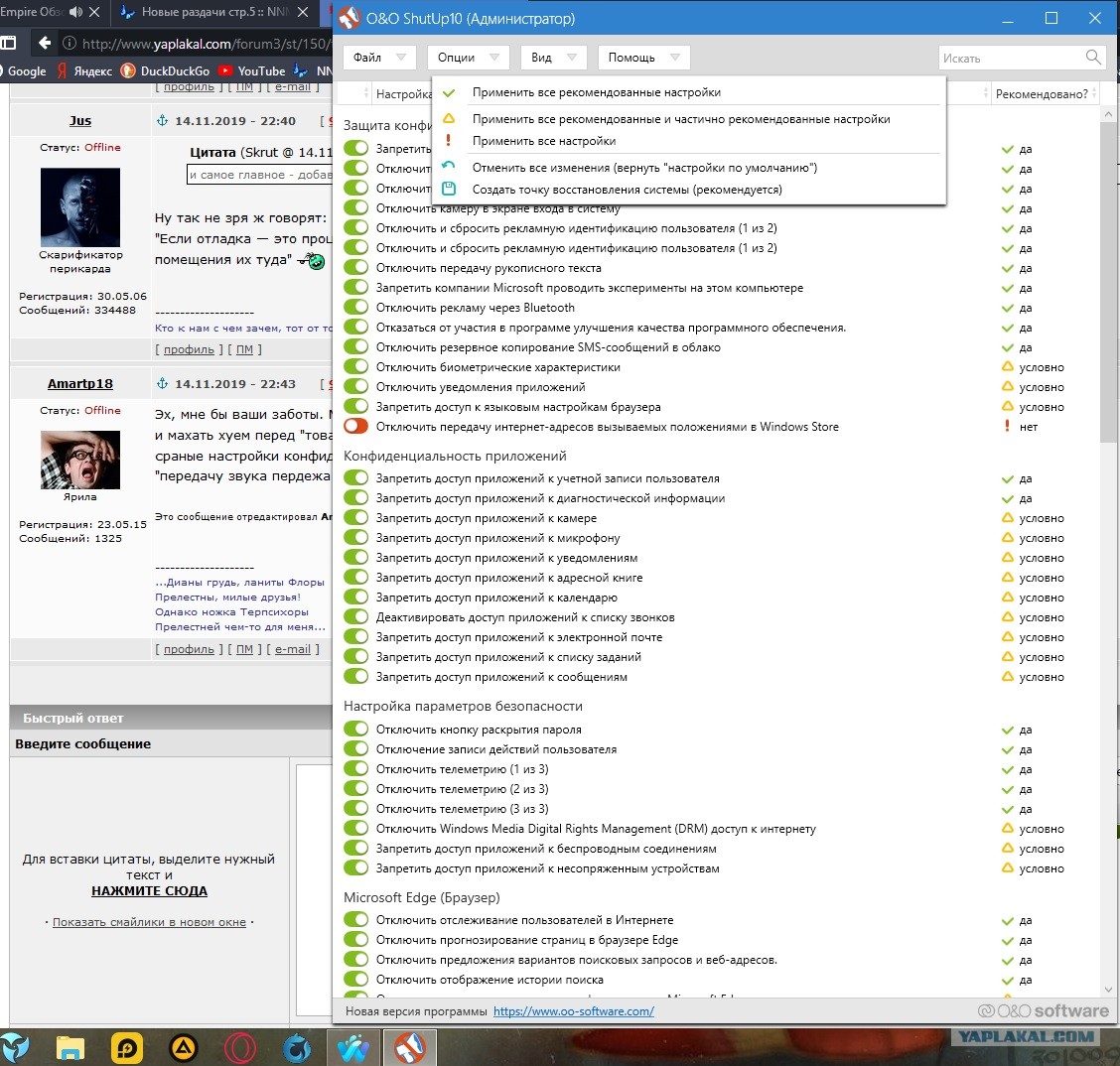
Task: Click the yellow D-shaped app taskbar icon
Action: tap(127, 1048)
